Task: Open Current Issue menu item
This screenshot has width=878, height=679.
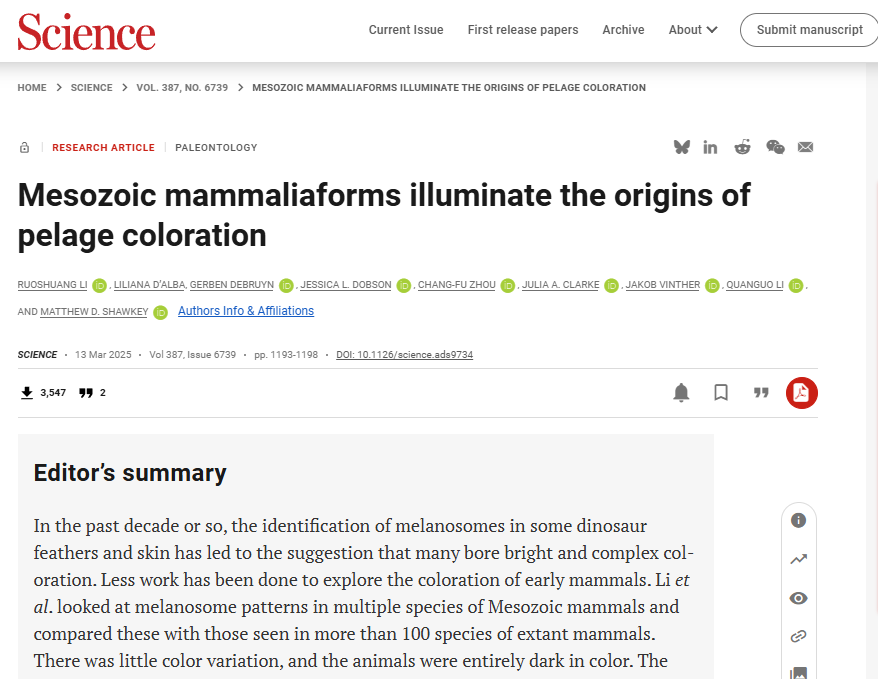Action: click(x=406, y=30)
